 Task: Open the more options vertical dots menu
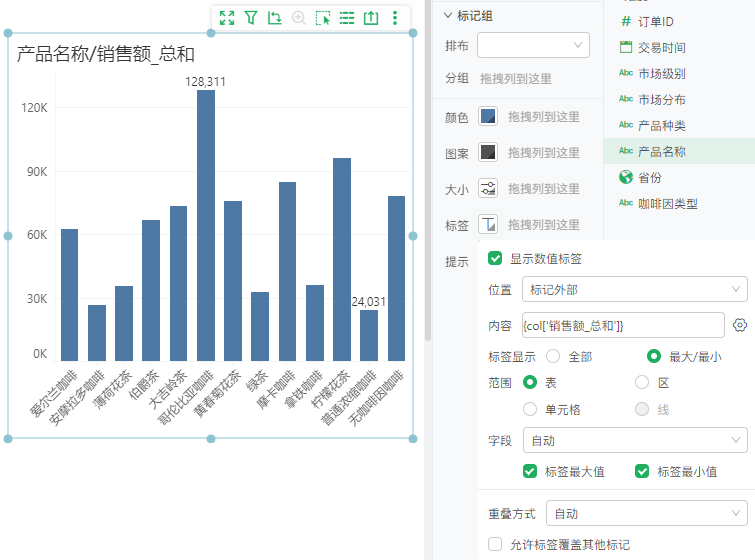click(395, 18)
